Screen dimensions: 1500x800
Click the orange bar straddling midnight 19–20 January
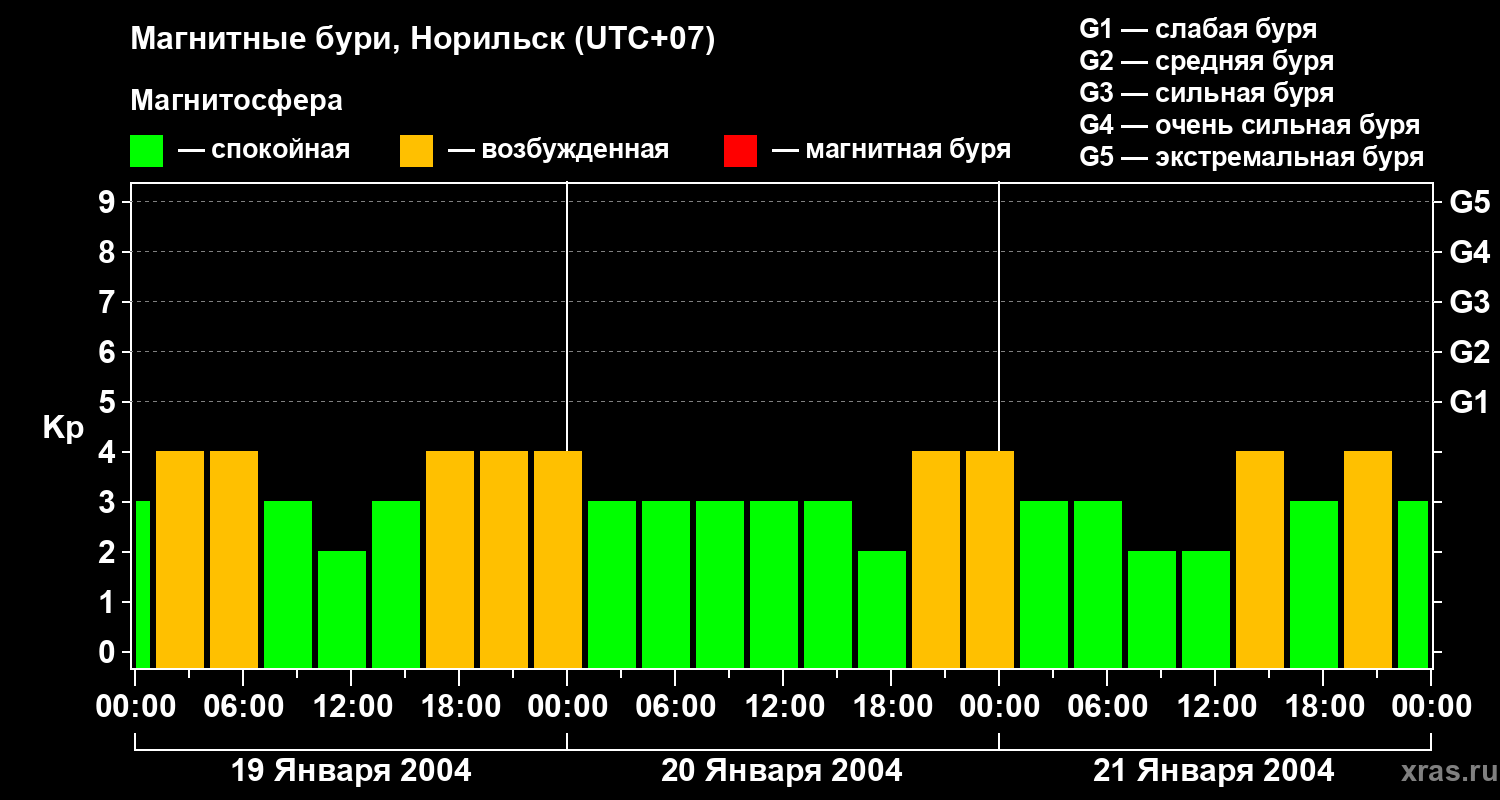(558, 559)
